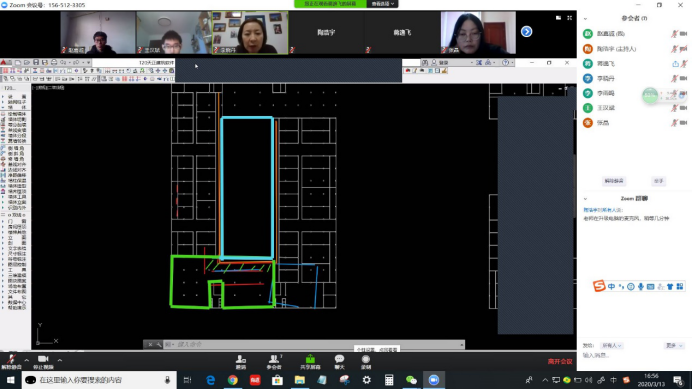Open the view options menu at top
The image size is (693, 390).
coord(383,4)
